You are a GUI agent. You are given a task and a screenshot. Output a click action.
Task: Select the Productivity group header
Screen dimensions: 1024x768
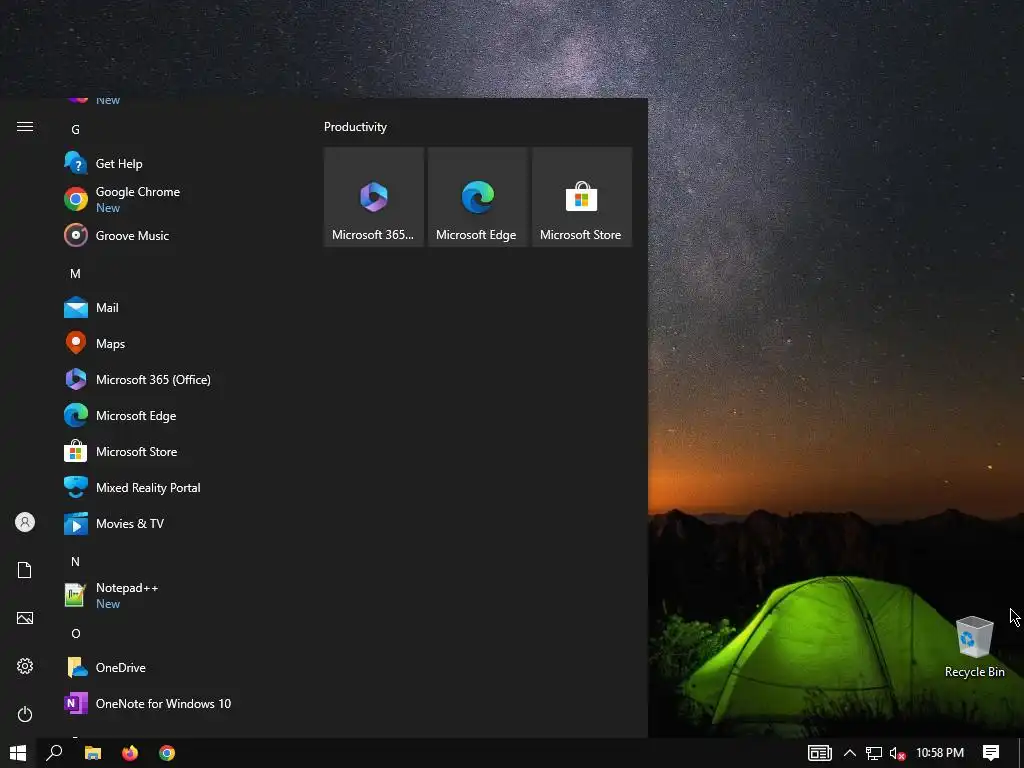[355, 127]
